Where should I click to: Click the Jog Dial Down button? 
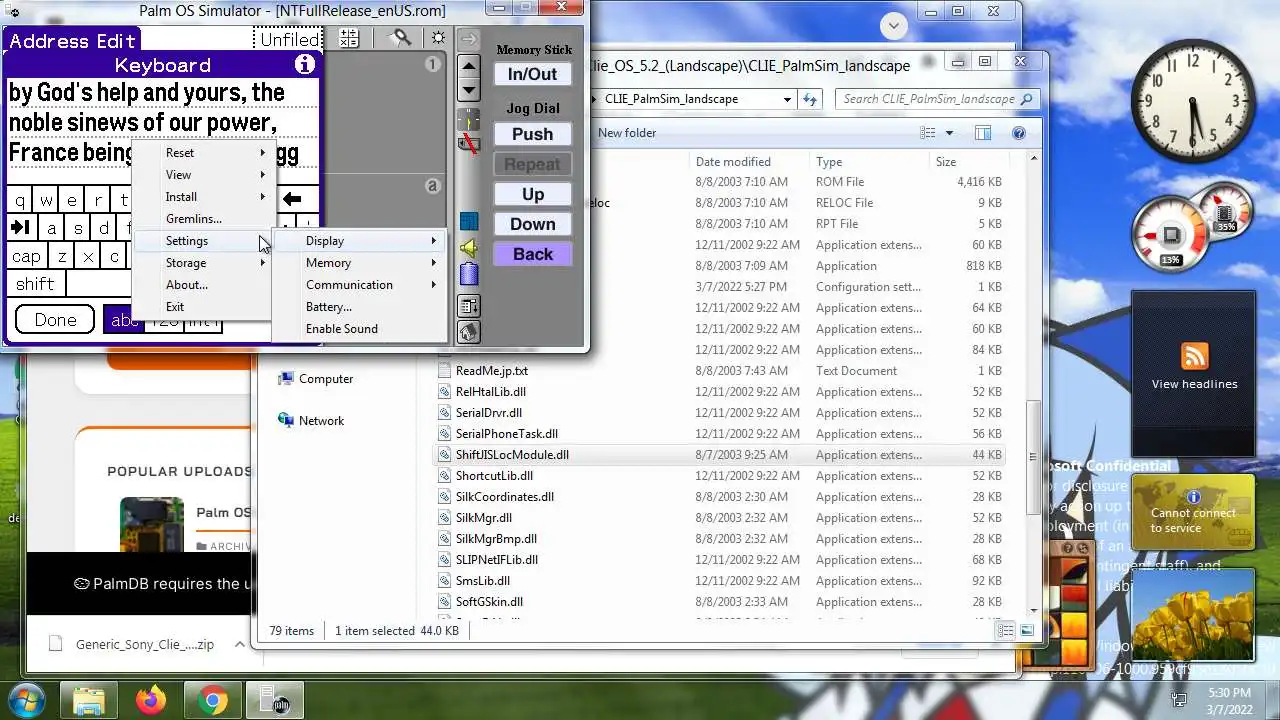532,224
